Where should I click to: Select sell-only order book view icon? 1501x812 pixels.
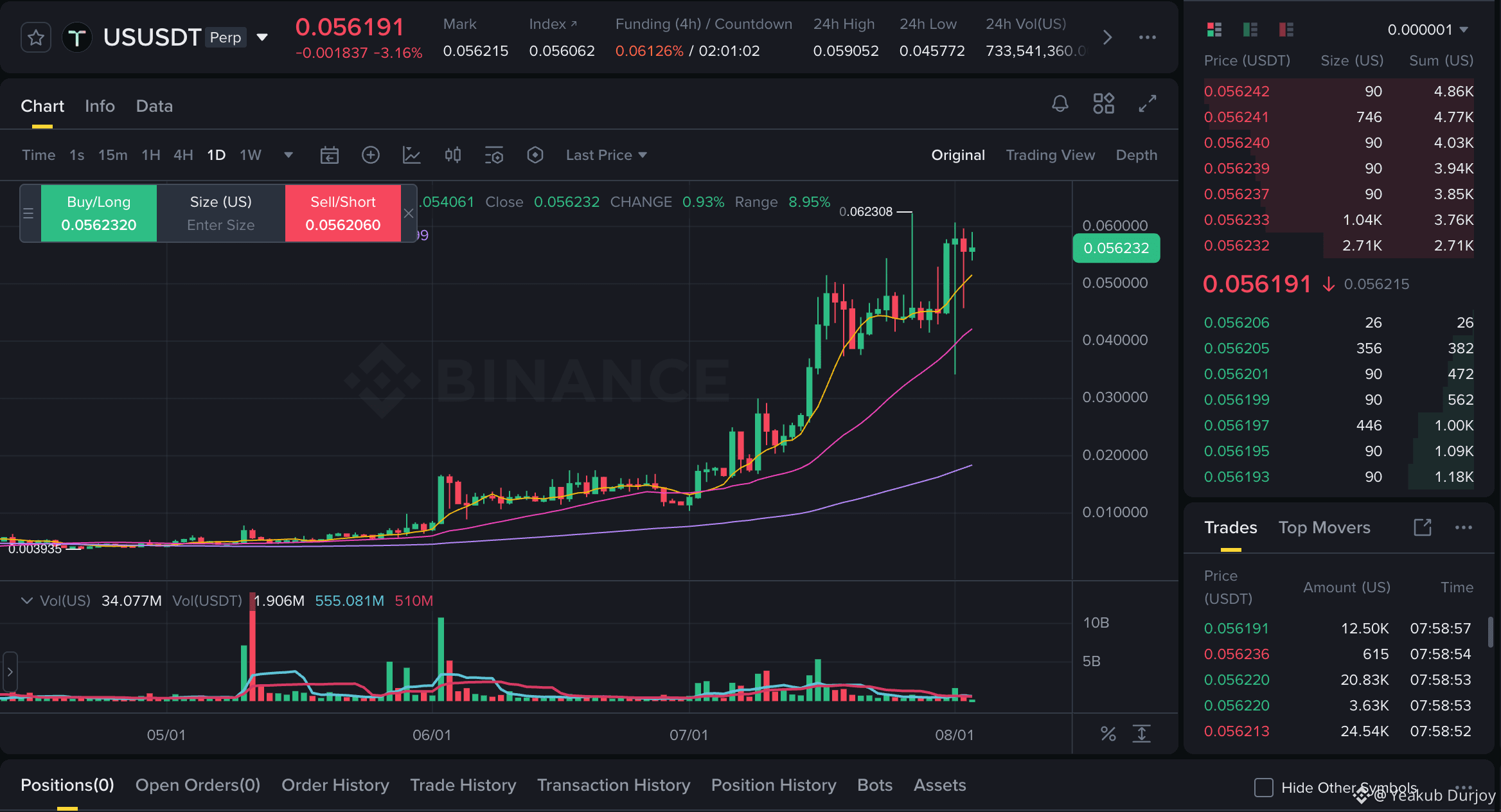pos(1286,30)
